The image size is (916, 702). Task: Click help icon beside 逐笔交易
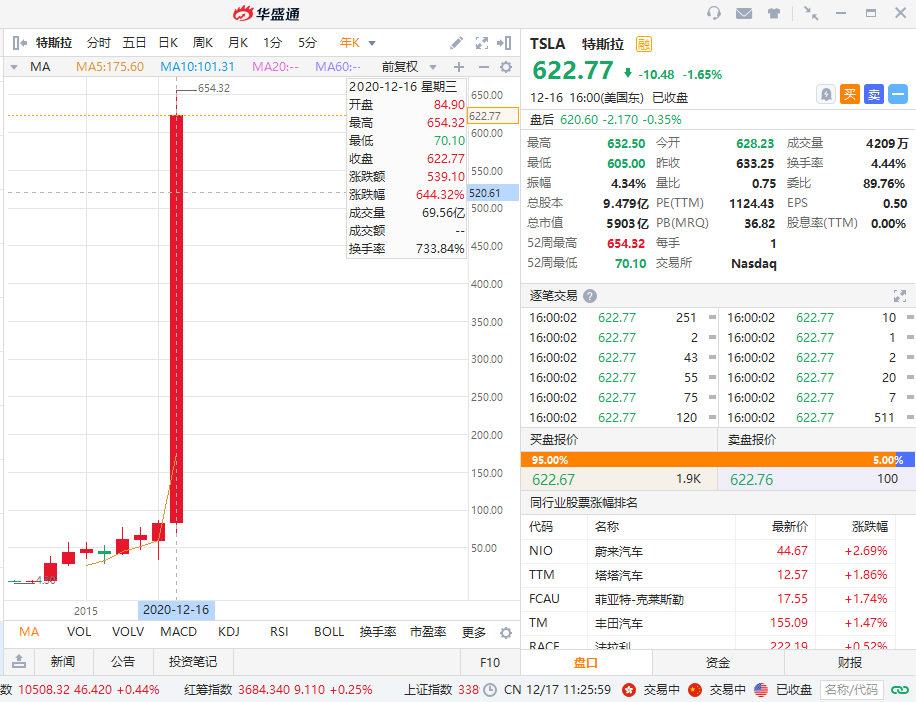pos(590,296)
